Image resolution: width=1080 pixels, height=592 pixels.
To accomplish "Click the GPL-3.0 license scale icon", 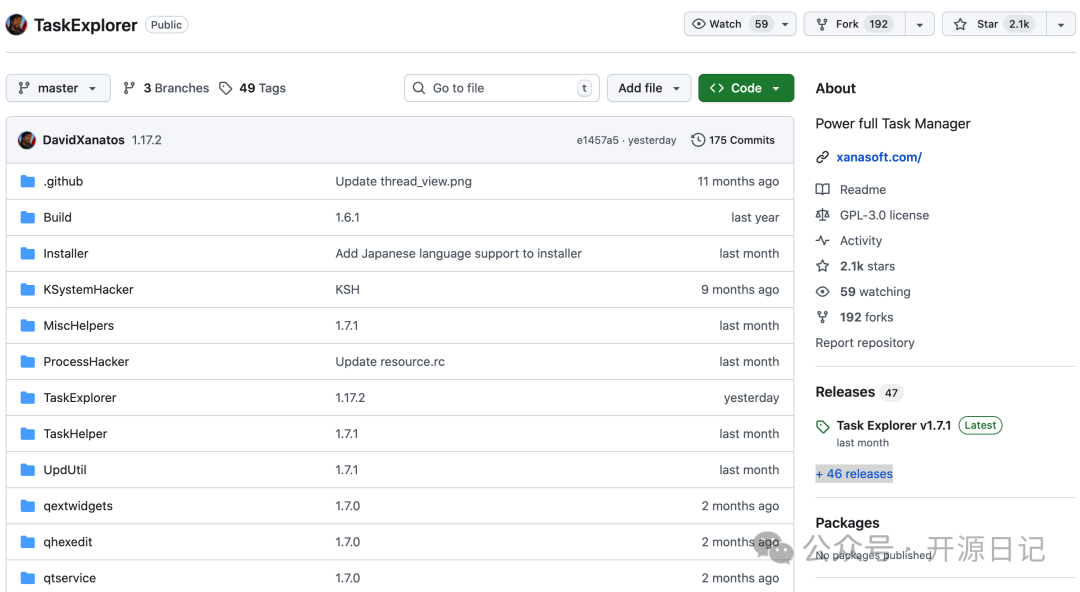I will tap(822, 215).
